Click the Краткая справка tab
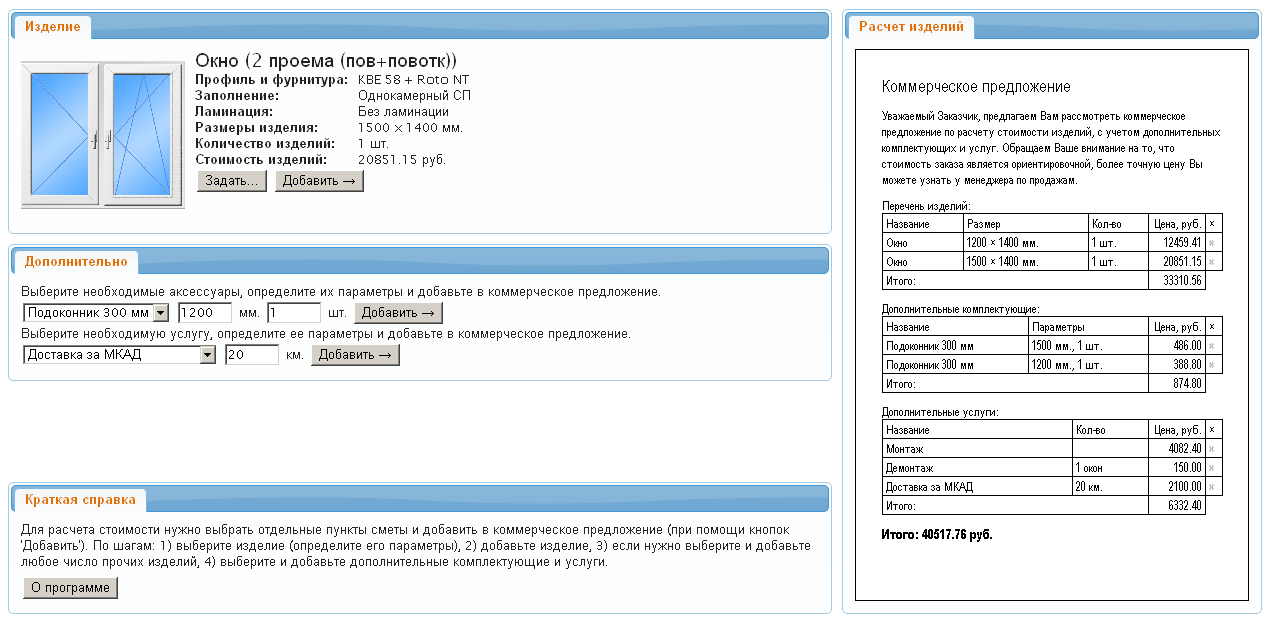 [80, 499]
